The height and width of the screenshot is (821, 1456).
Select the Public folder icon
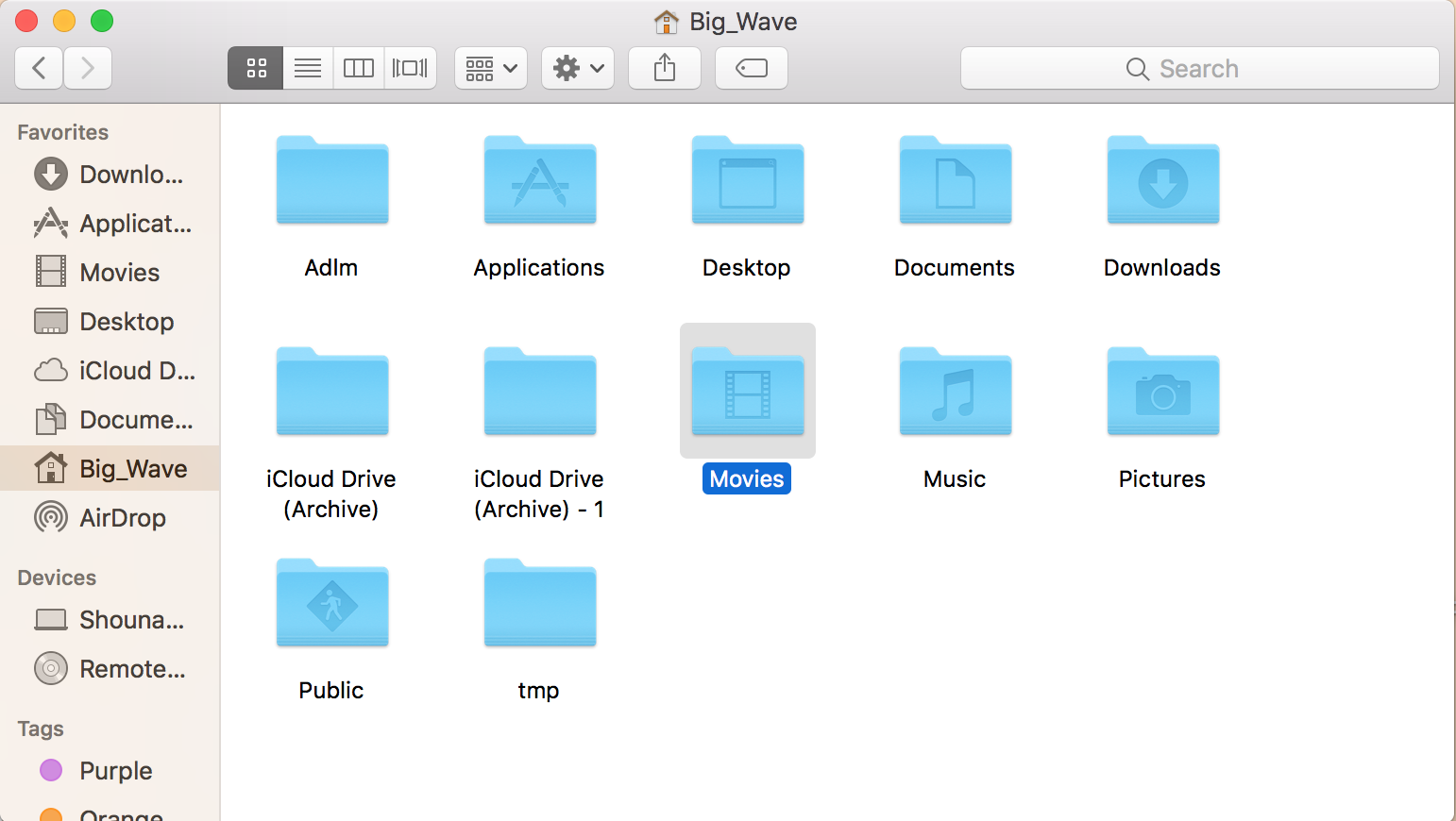click(x=332, y=602)
